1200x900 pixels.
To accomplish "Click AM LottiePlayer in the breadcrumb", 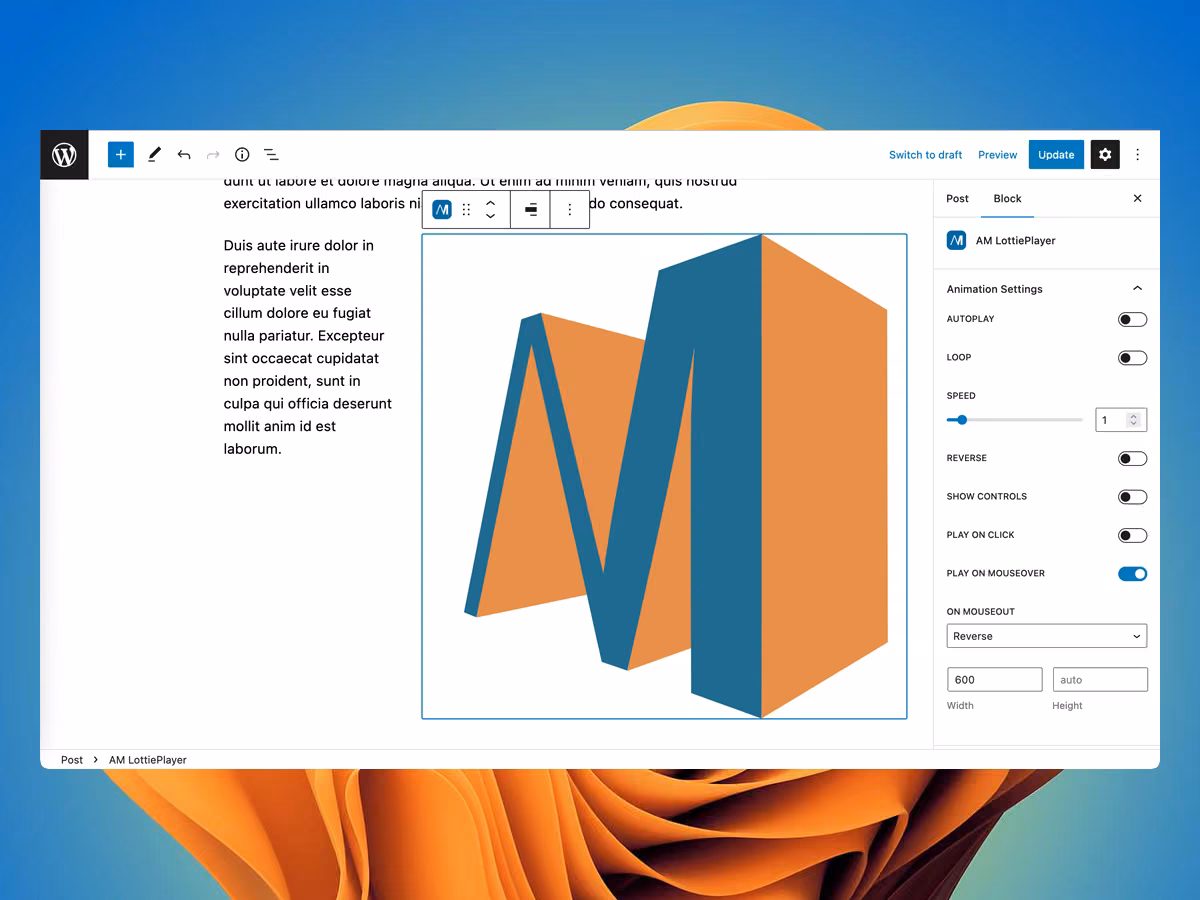I will [148, 760].
